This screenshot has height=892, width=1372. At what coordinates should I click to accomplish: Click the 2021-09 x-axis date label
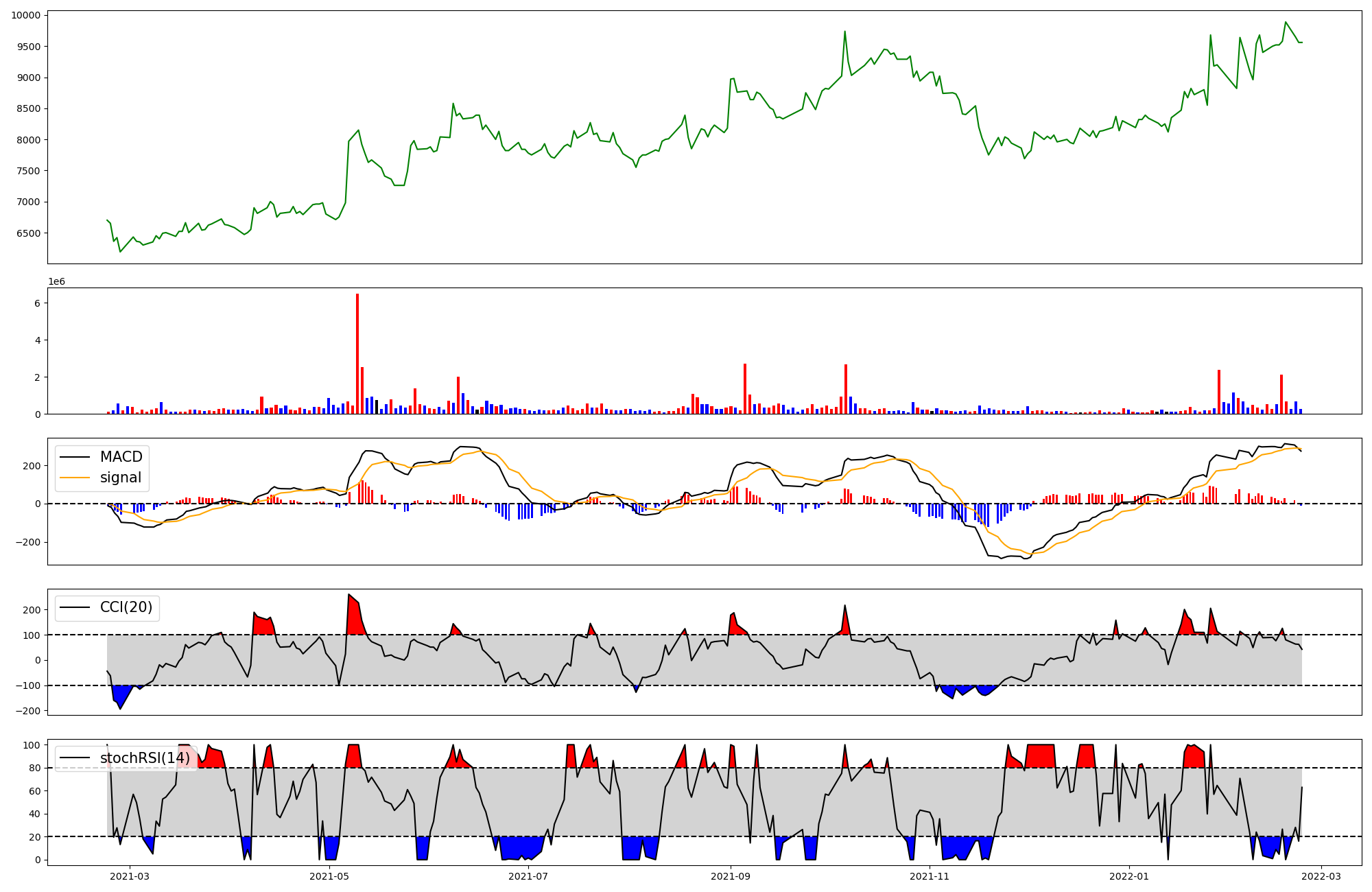coord(731,876)
